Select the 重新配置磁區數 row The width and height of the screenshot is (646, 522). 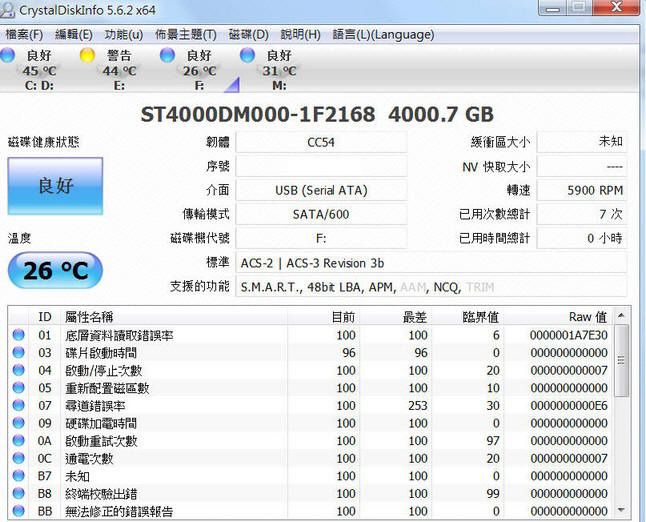point(311,388)
